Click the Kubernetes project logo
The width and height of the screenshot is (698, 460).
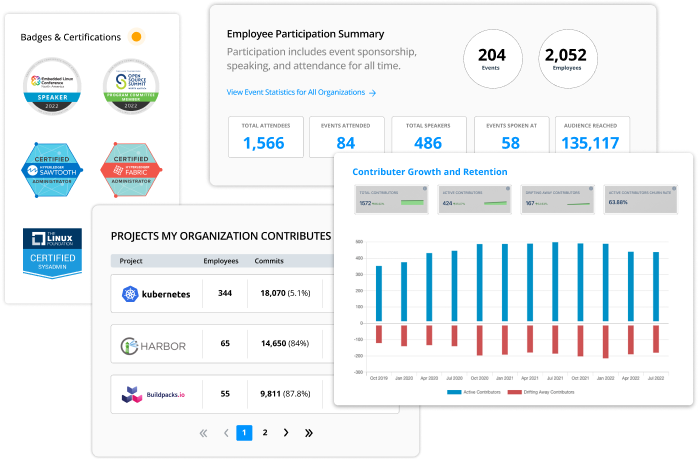pos(155,294)
